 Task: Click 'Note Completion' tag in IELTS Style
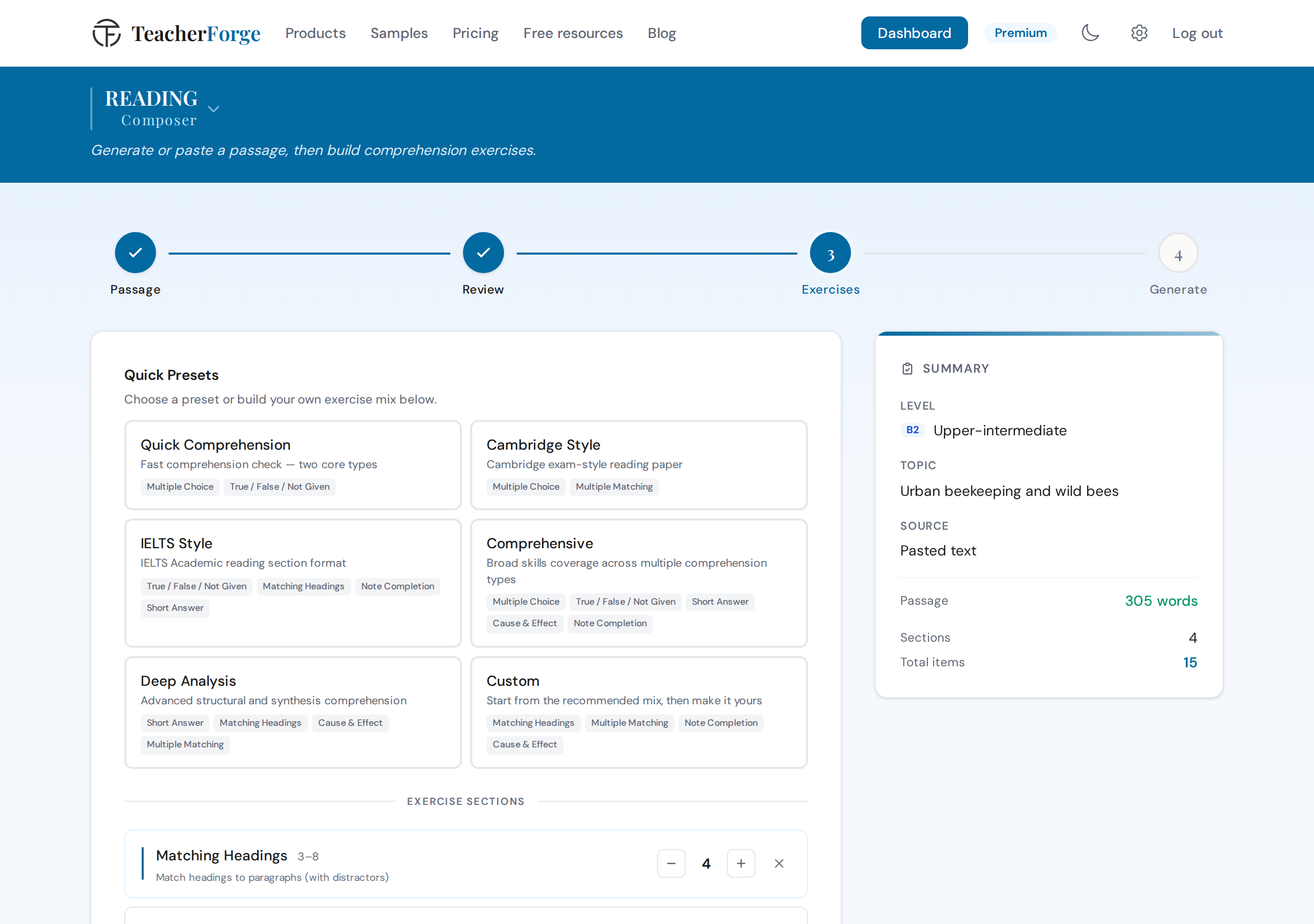[398, 586]
